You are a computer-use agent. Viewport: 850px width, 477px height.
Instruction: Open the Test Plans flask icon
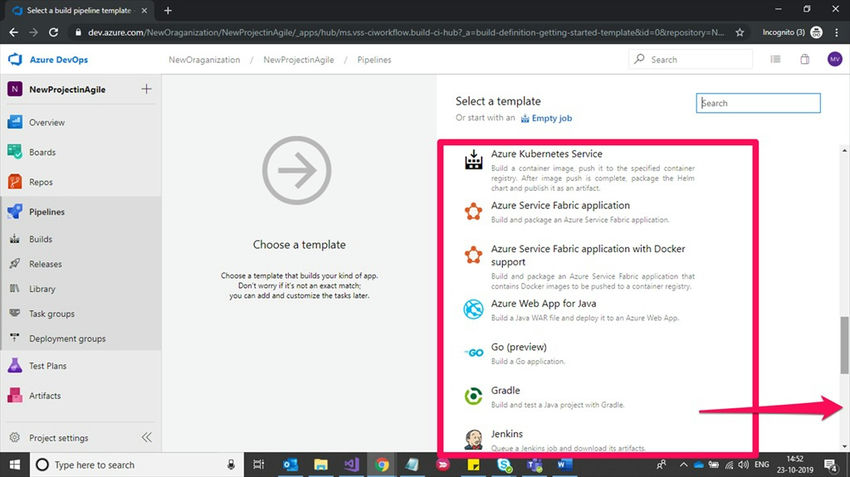15,365
